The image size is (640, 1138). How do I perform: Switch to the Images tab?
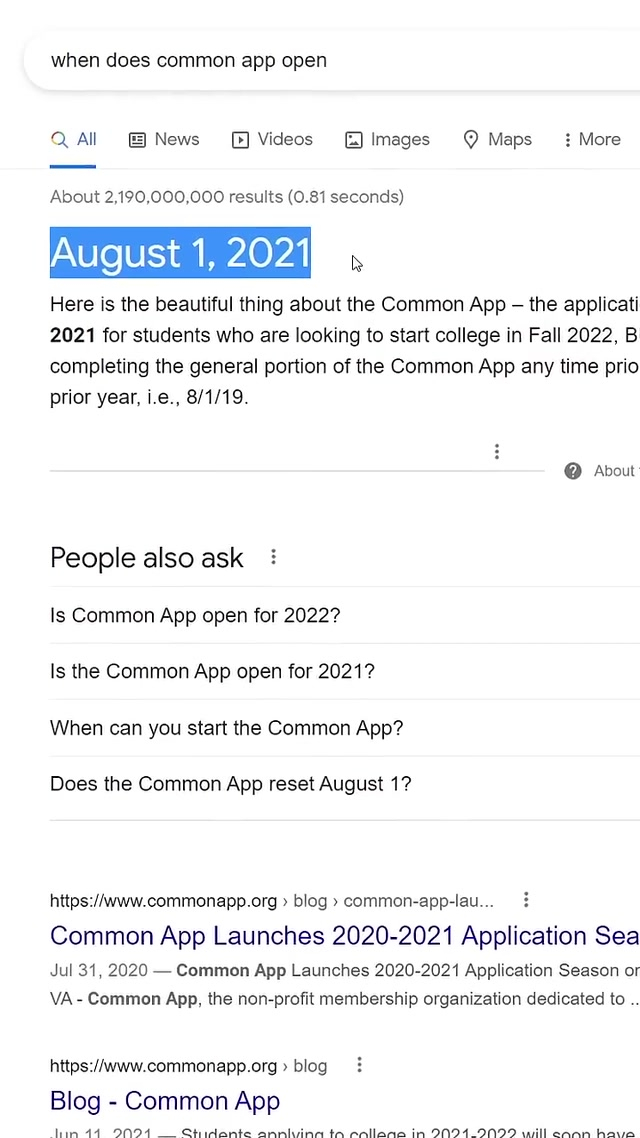coord(387,139)
